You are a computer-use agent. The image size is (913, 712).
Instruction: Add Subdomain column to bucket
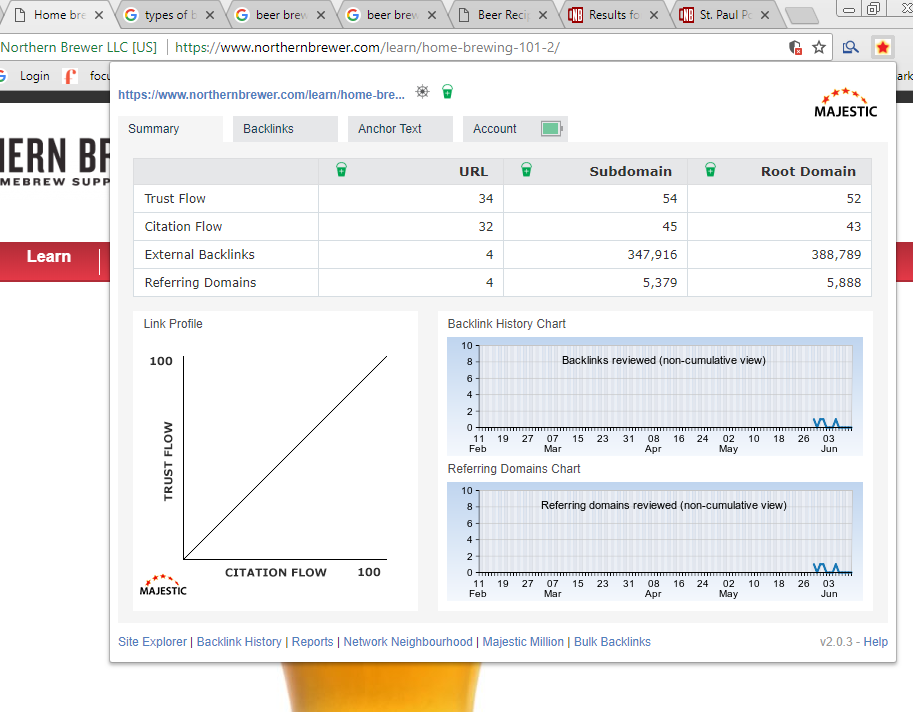pos(526,170)
